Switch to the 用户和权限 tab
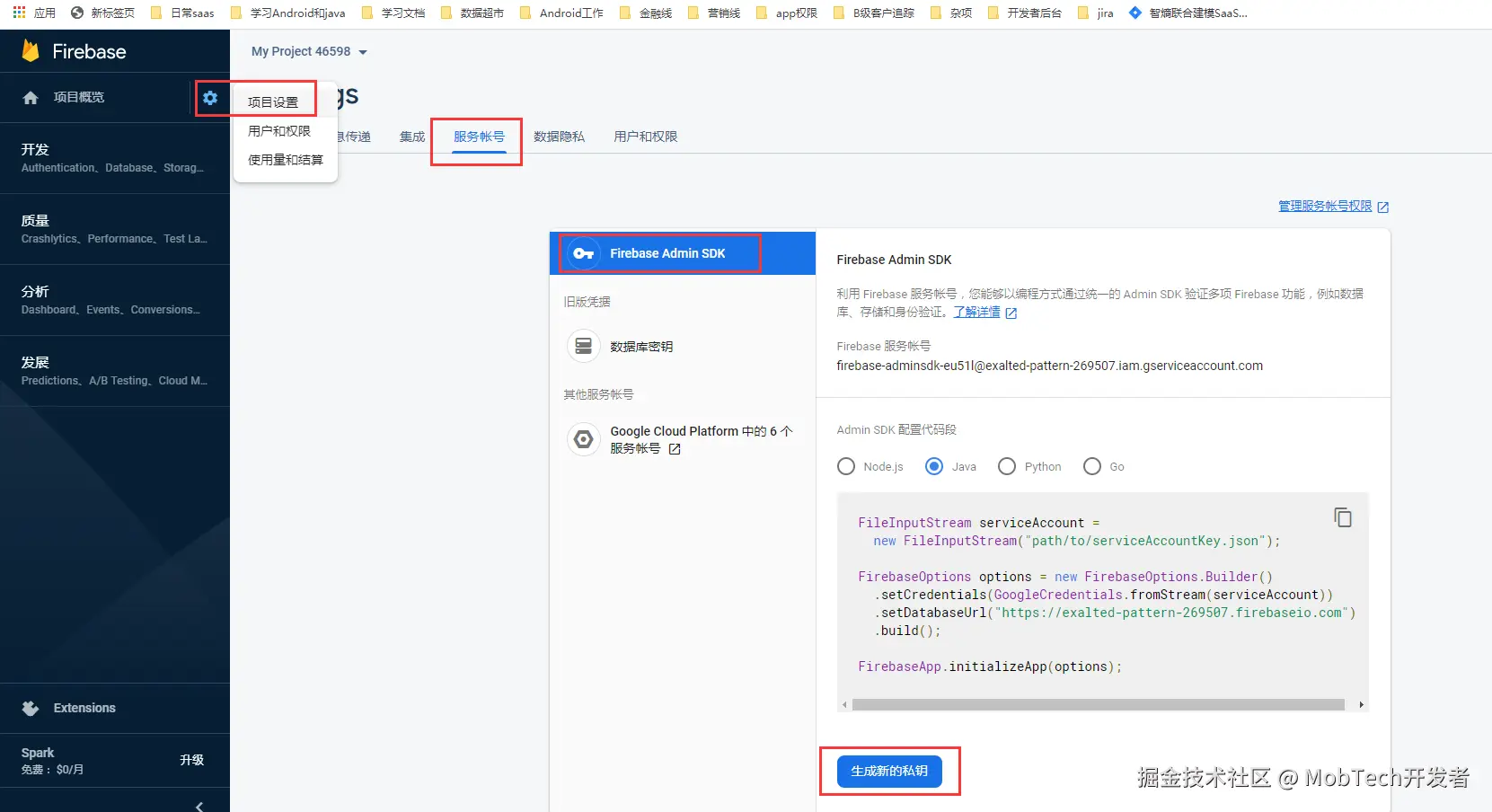The image size is (1492, 812). pos(646,137)
